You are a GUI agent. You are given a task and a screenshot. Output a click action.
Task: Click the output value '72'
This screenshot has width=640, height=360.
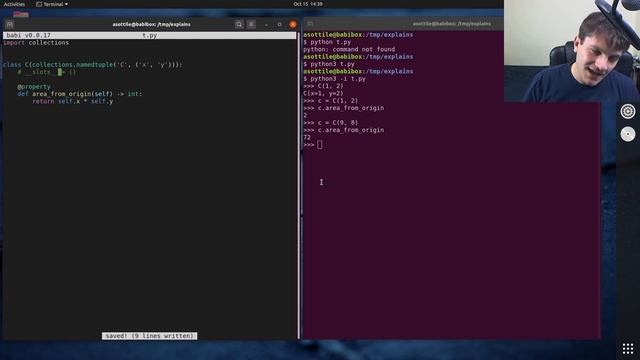(x=307, y=138)
